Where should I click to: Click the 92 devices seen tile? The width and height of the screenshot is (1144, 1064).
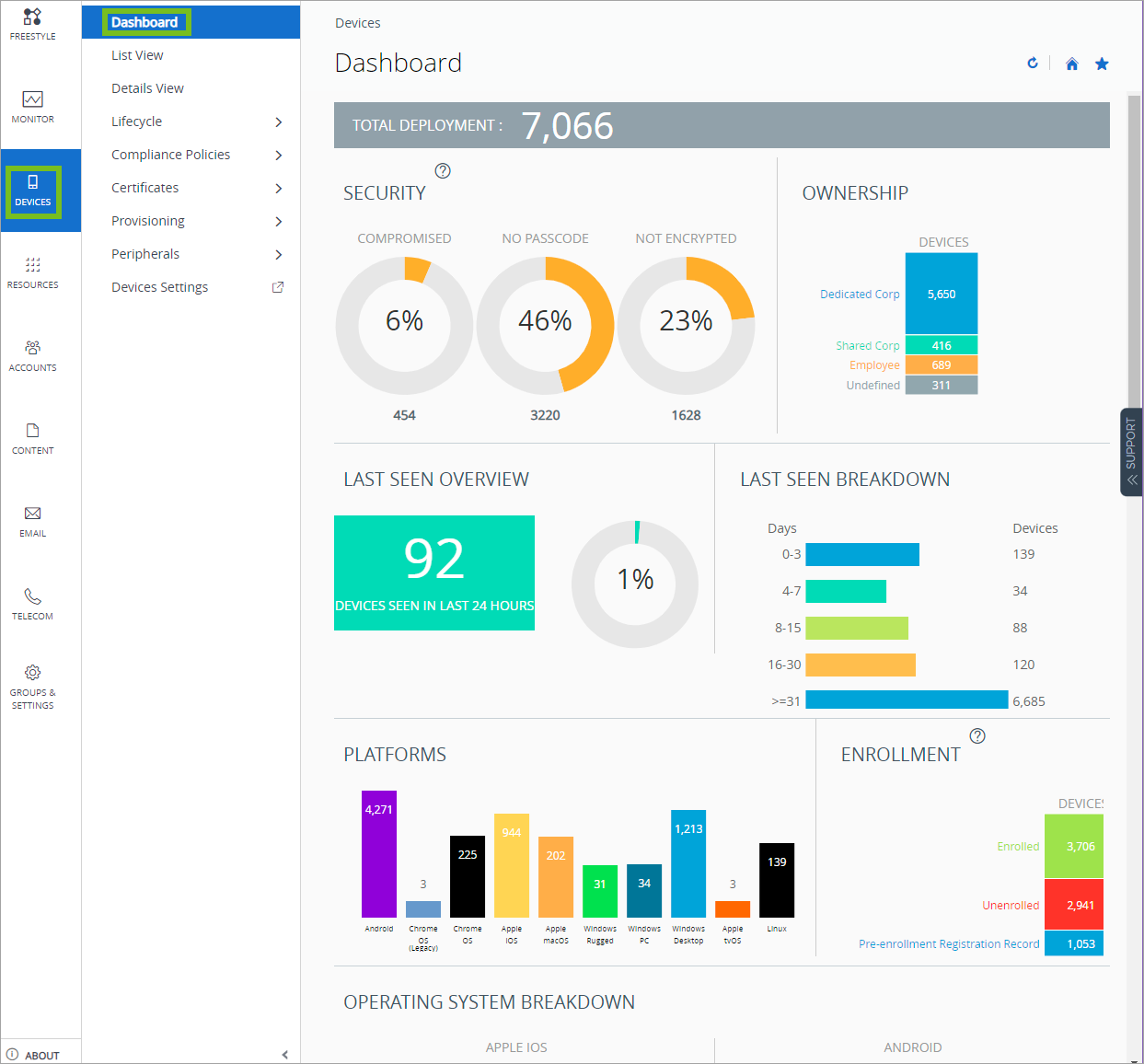pyautogui.click(x=434, y=572)
